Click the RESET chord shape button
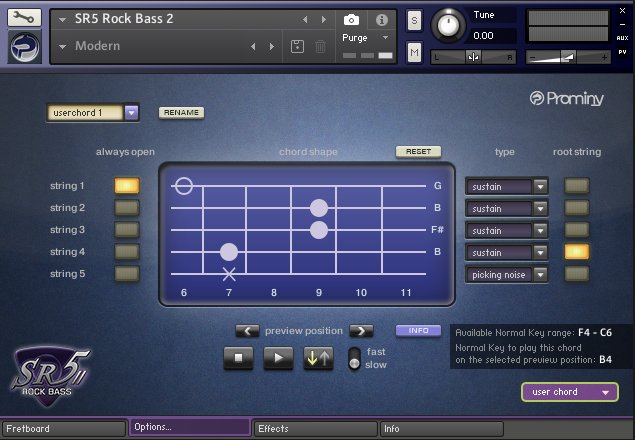635x440 pixels. (x=418, y=152)
